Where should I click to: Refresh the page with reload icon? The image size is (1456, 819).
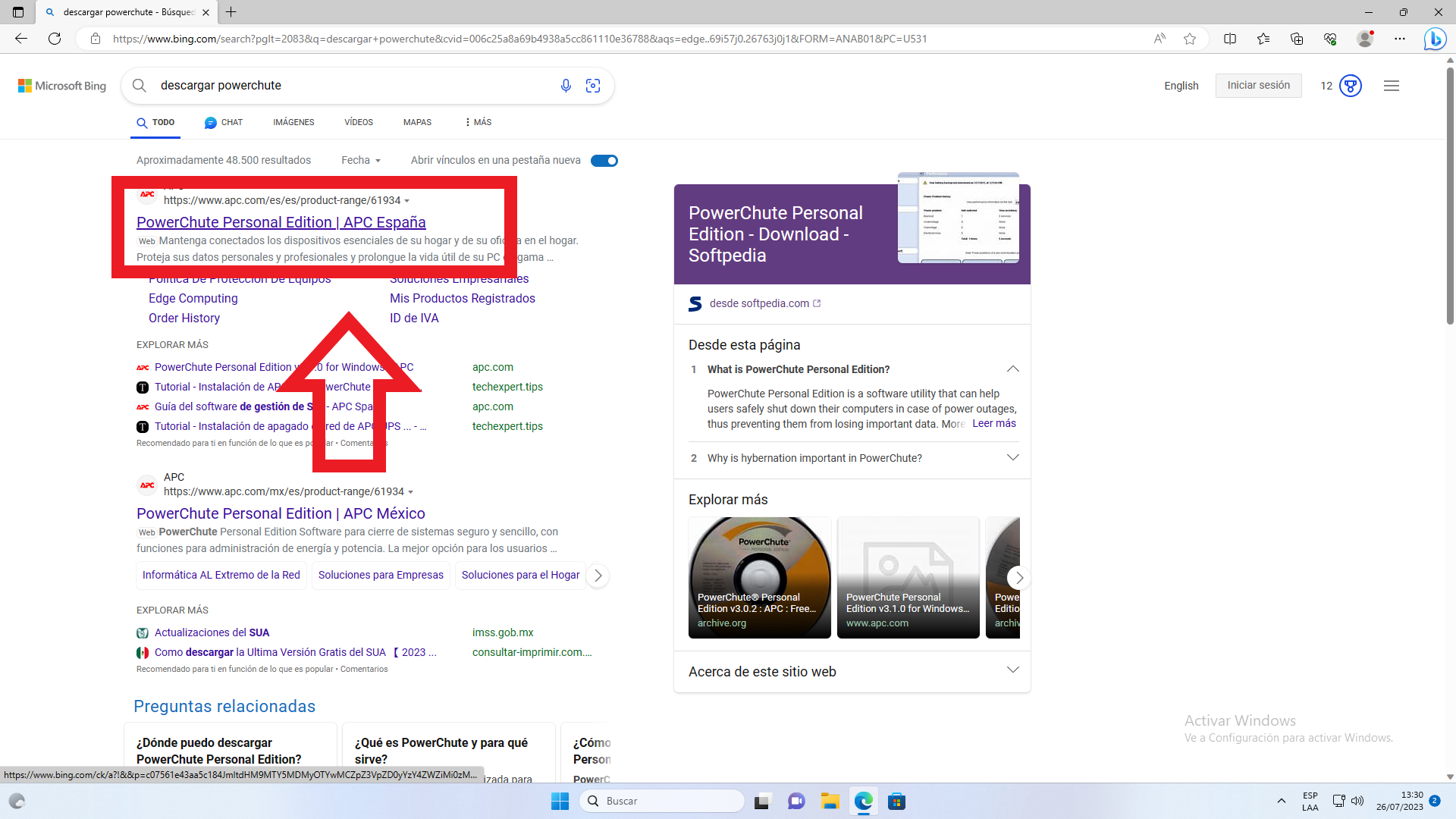pos(55,39)
